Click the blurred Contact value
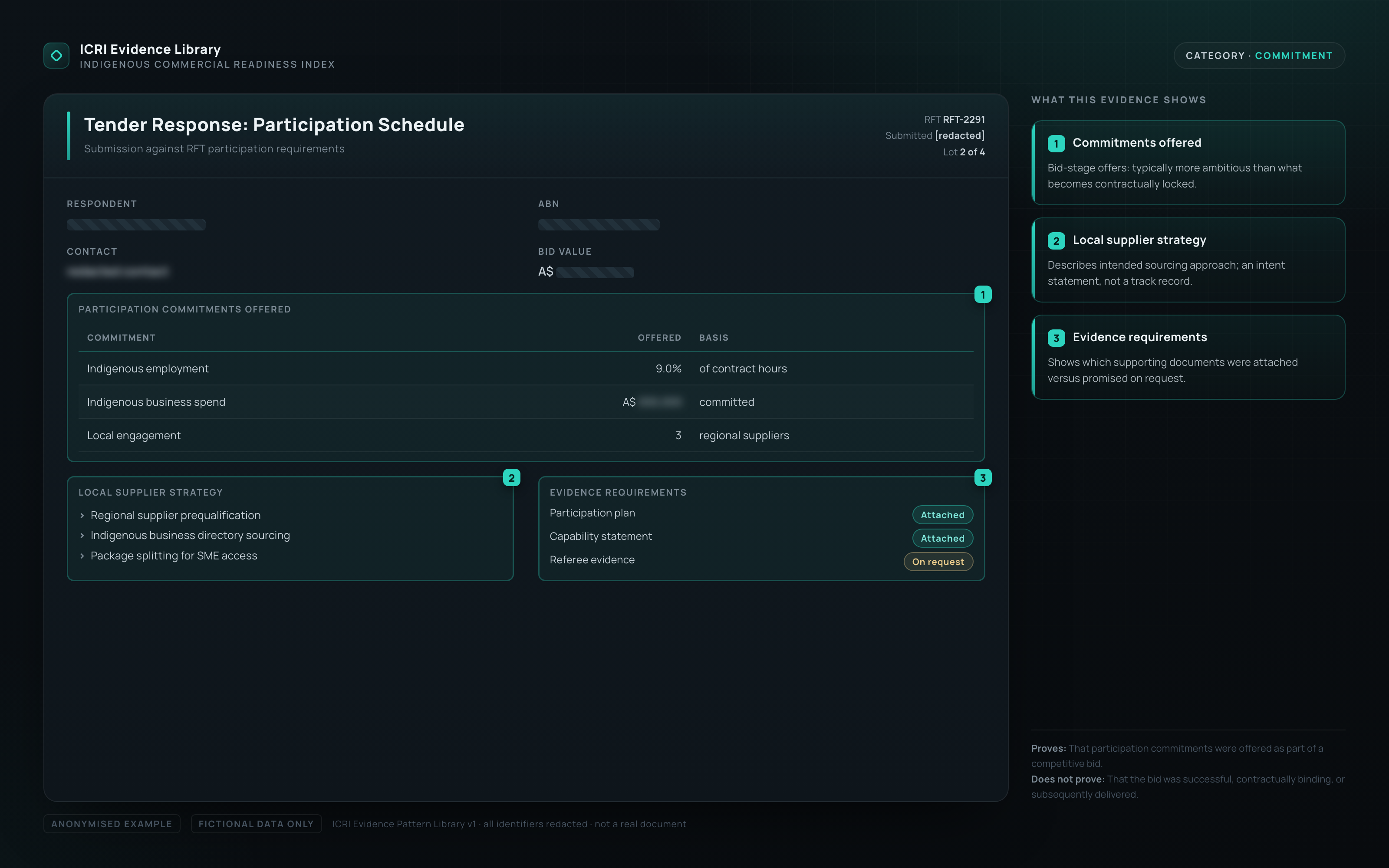The width and height of the screenshot is (1389, 868). [x=118, y=272]
